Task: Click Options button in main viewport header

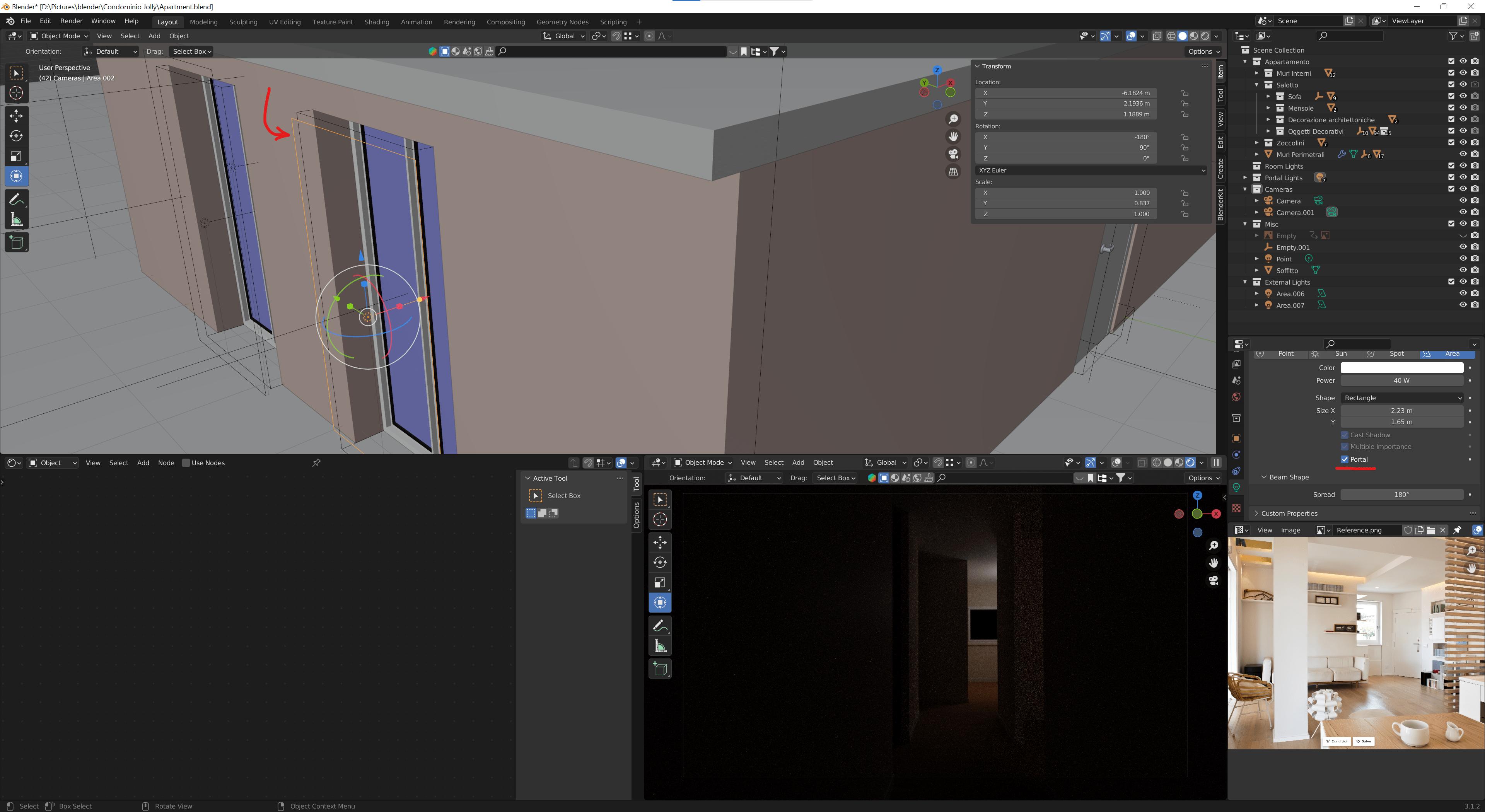Action: [1204, 51]
